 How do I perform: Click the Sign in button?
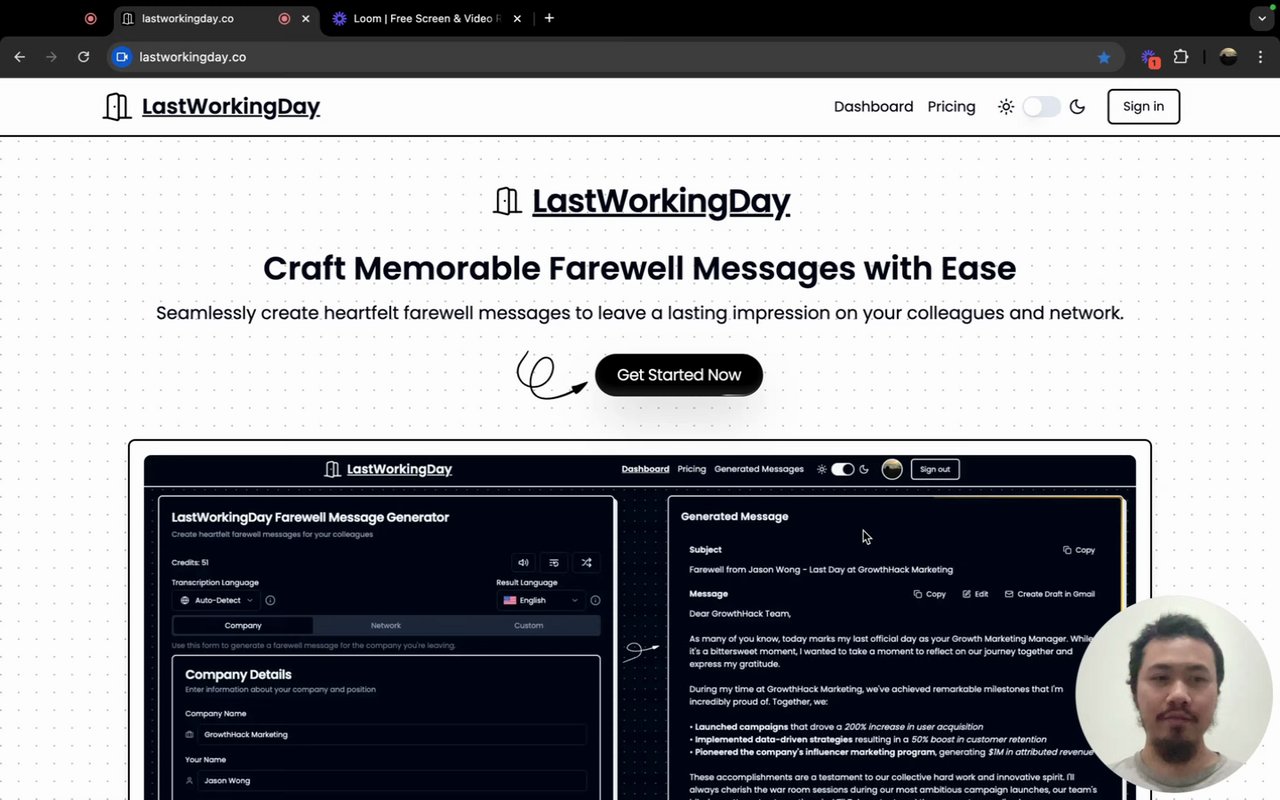tap(1143, 107)
